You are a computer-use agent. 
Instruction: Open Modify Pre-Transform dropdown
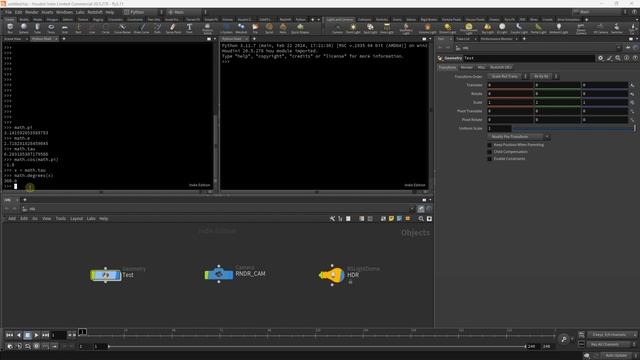pos(518,137)
